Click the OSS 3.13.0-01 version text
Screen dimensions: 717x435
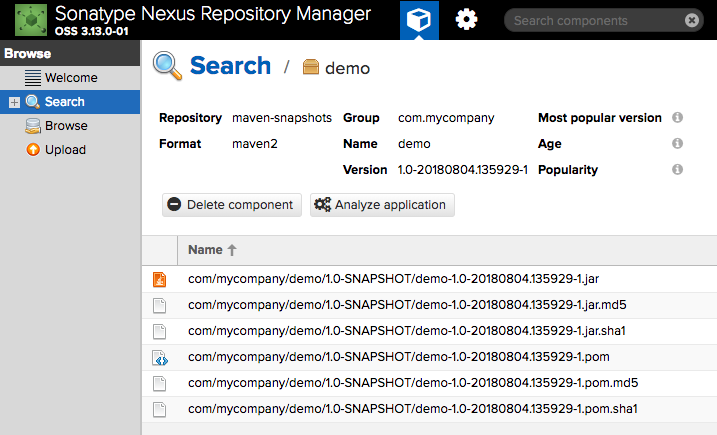(x=91, y=31)
